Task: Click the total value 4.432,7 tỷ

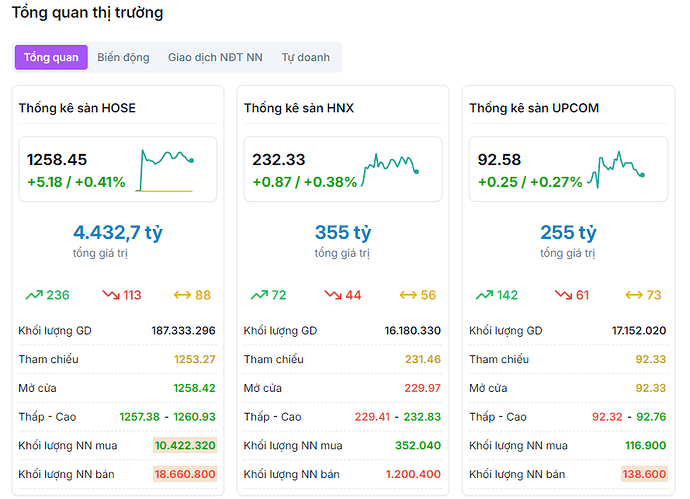Action: click(118, 232)
